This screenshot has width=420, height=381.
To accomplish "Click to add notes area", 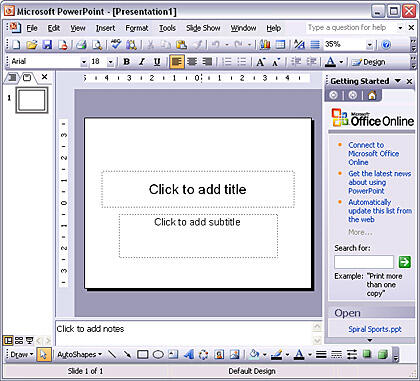I will pyautogui.click(x=184, y=333).
